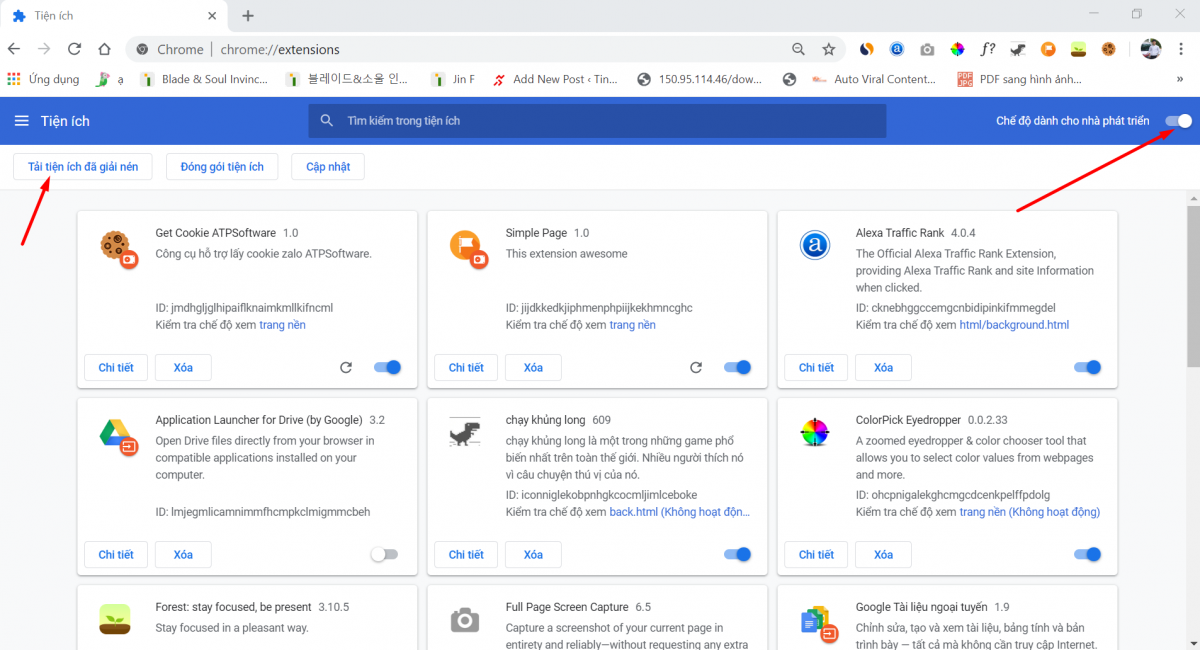This screenshot has width=1200, height=650.
Task: Remove Simple Page with its Xóa button
Action: coord(533,368)
